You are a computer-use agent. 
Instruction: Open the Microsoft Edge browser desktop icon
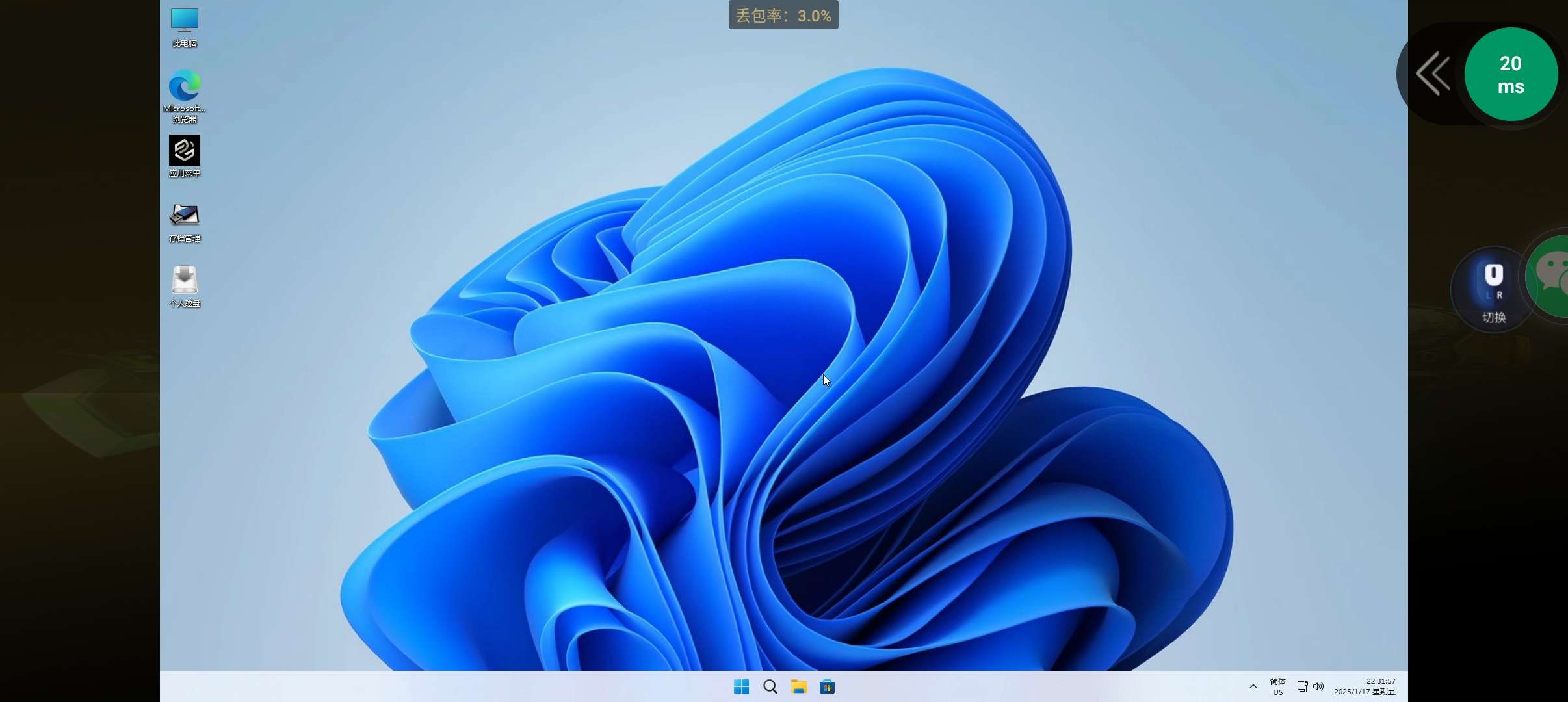pyautogui.click(x=185, y=96)
